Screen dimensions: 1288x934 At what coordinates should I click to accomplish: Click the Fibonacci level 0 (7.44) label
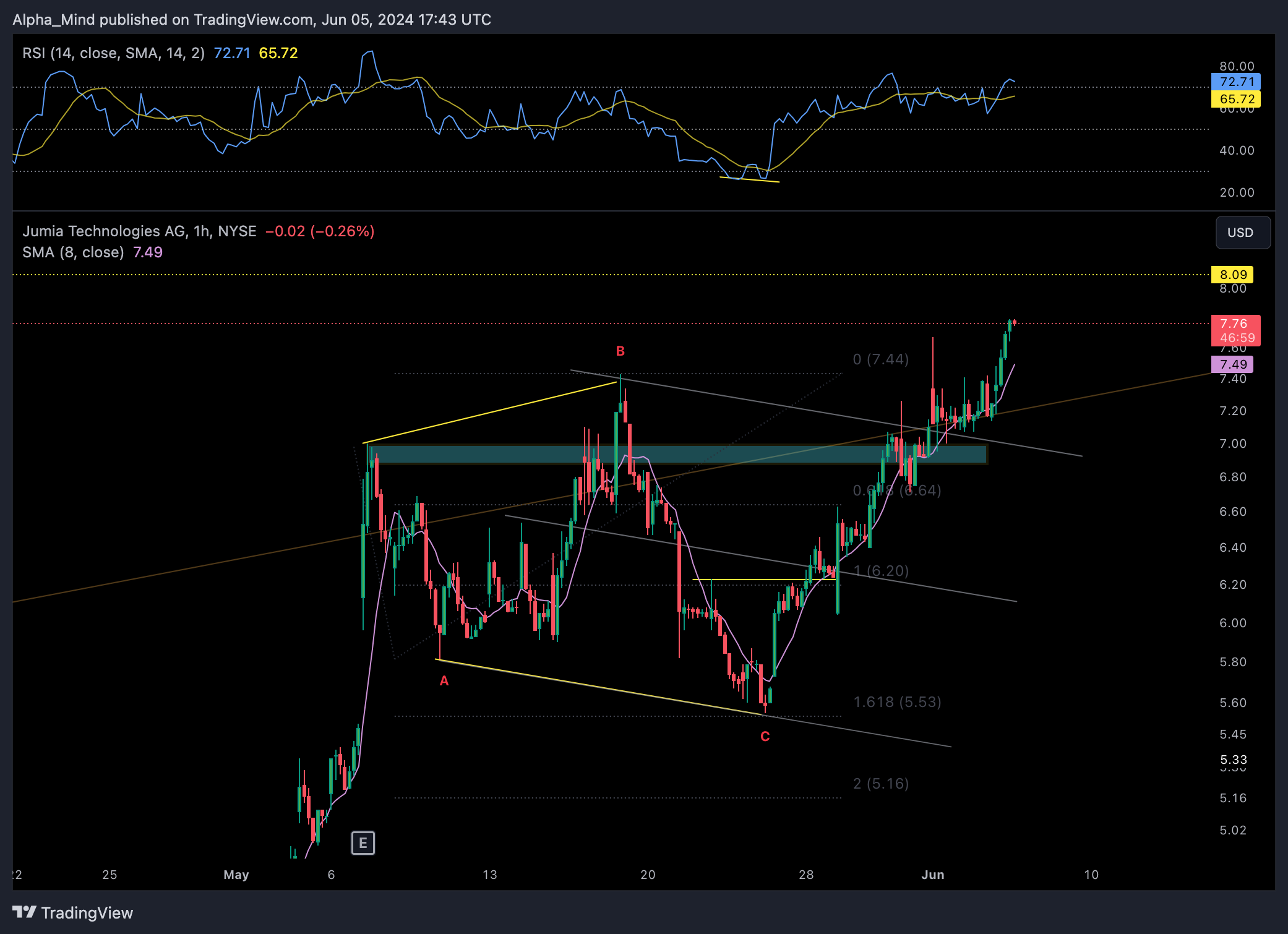[881, 359]
